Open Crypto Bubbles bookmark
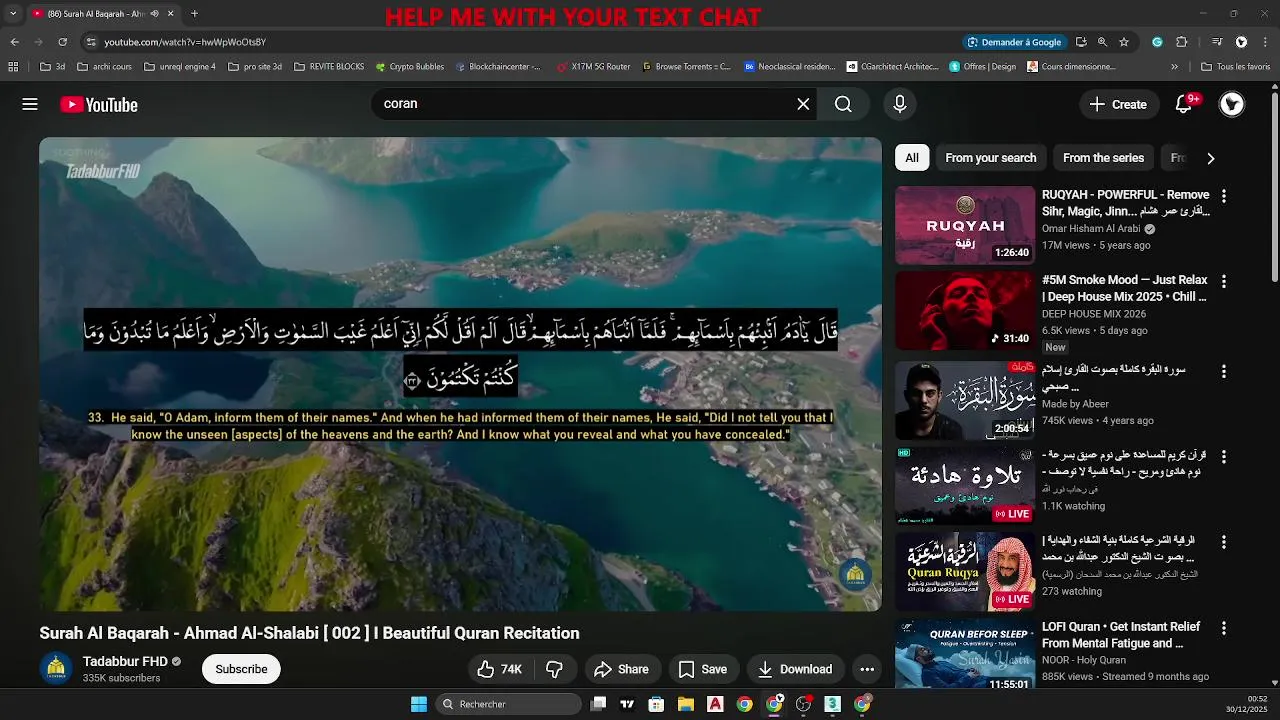Image resolution: width=1280 pixels, height=720 pixels. (410, 67)
